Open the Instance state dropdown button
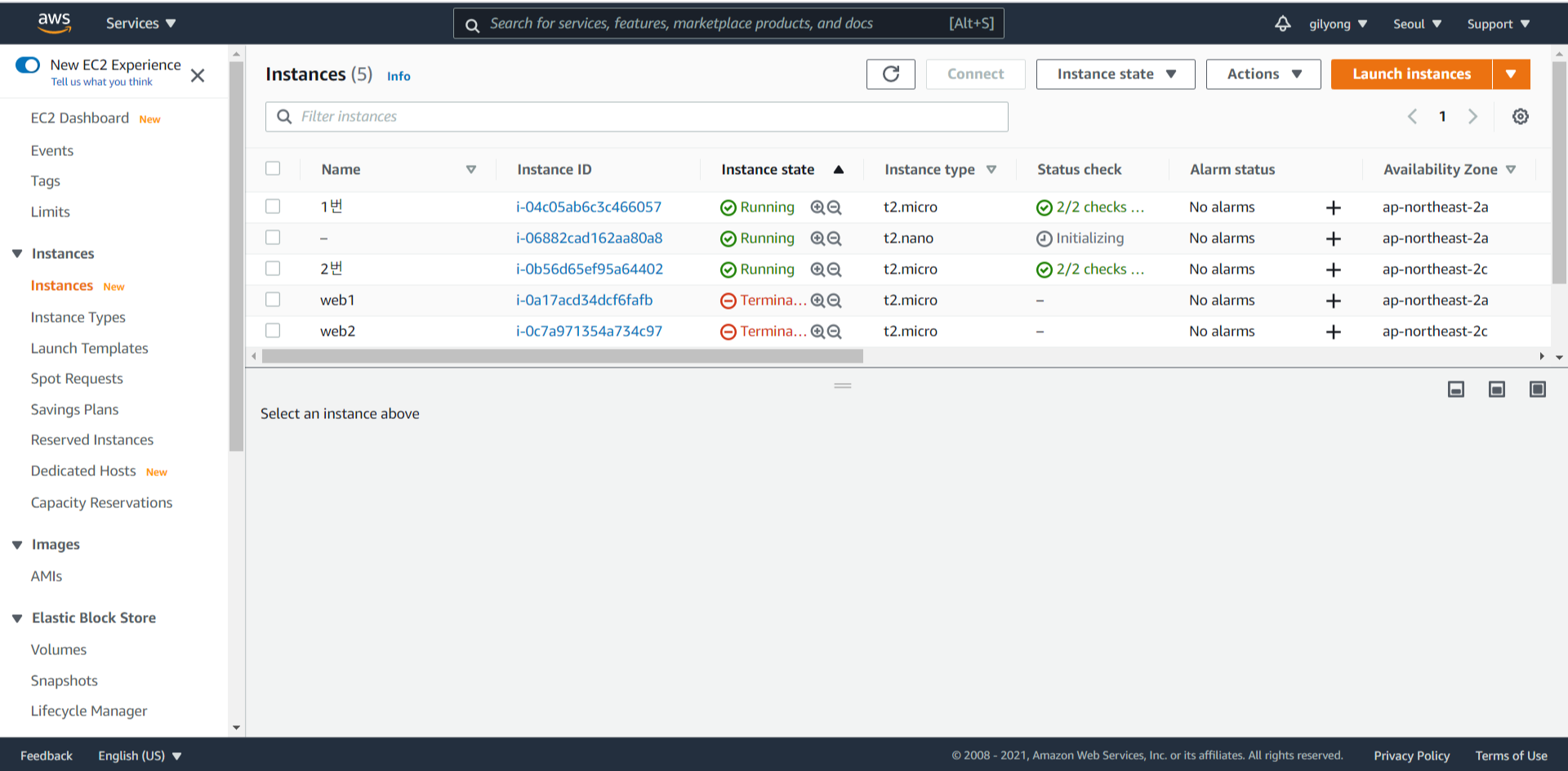The image size is (1568, 771). pos(1116,74)
